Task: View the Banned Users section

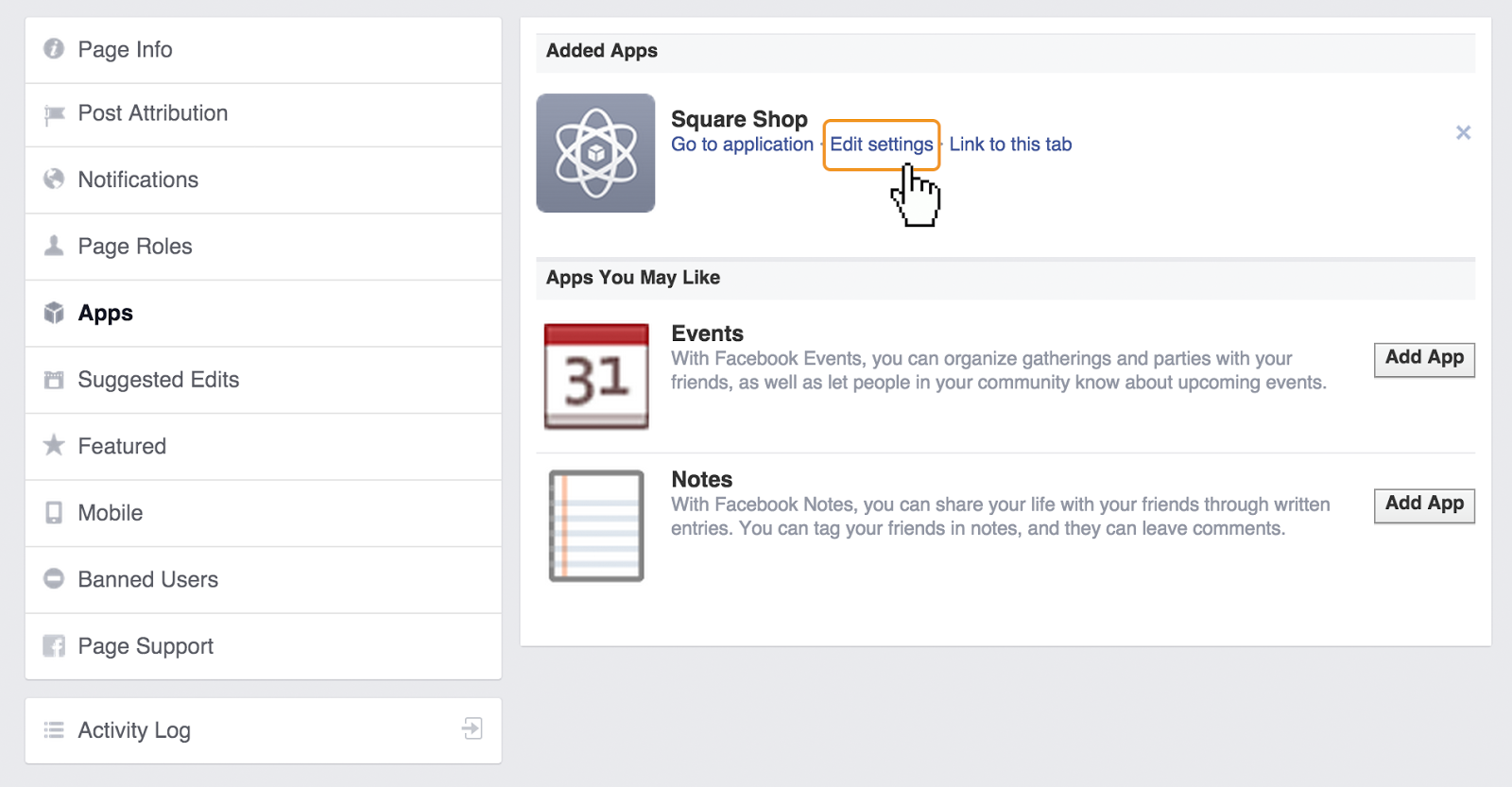Action: [263, 580]
